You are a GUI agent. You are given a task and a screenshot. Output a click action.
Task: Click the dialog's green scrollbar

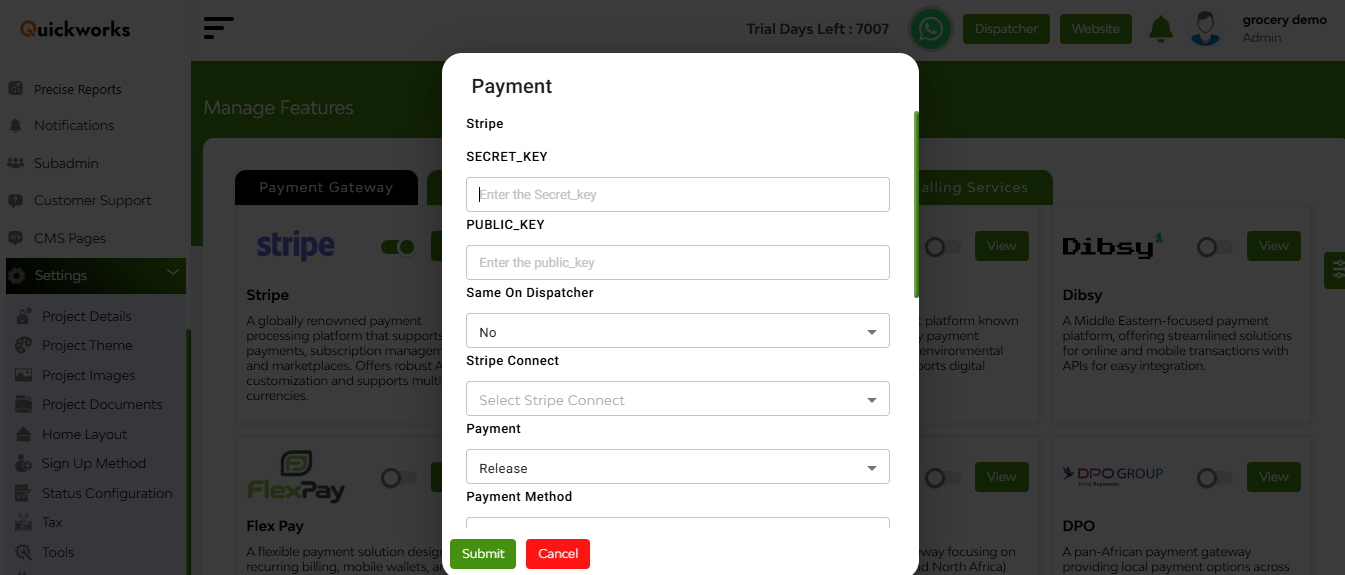916,204
